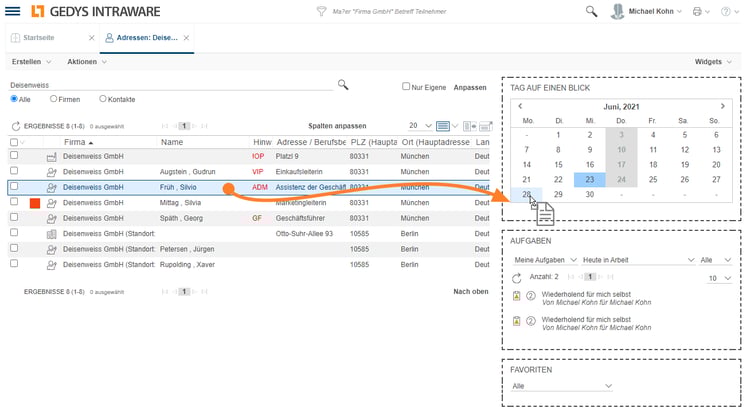Image resolution: width=750 pixels, height=412 pixels.
Task: Click the Anpassen link
Action: (470, 88)
